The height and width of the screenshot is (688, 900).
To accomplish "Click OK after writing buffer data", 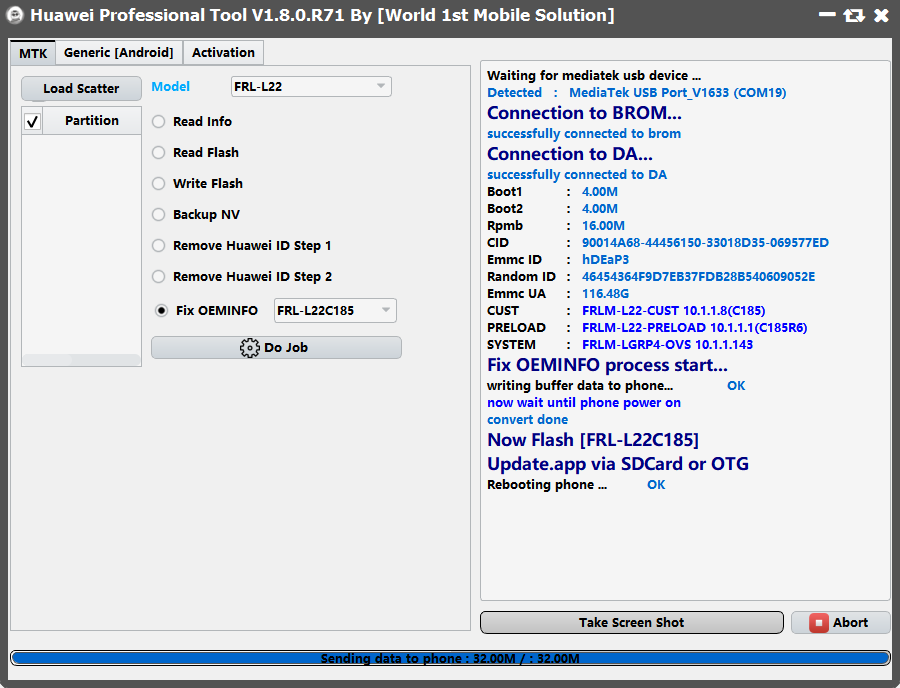I will pyautogui.click(x=736, y=386).
